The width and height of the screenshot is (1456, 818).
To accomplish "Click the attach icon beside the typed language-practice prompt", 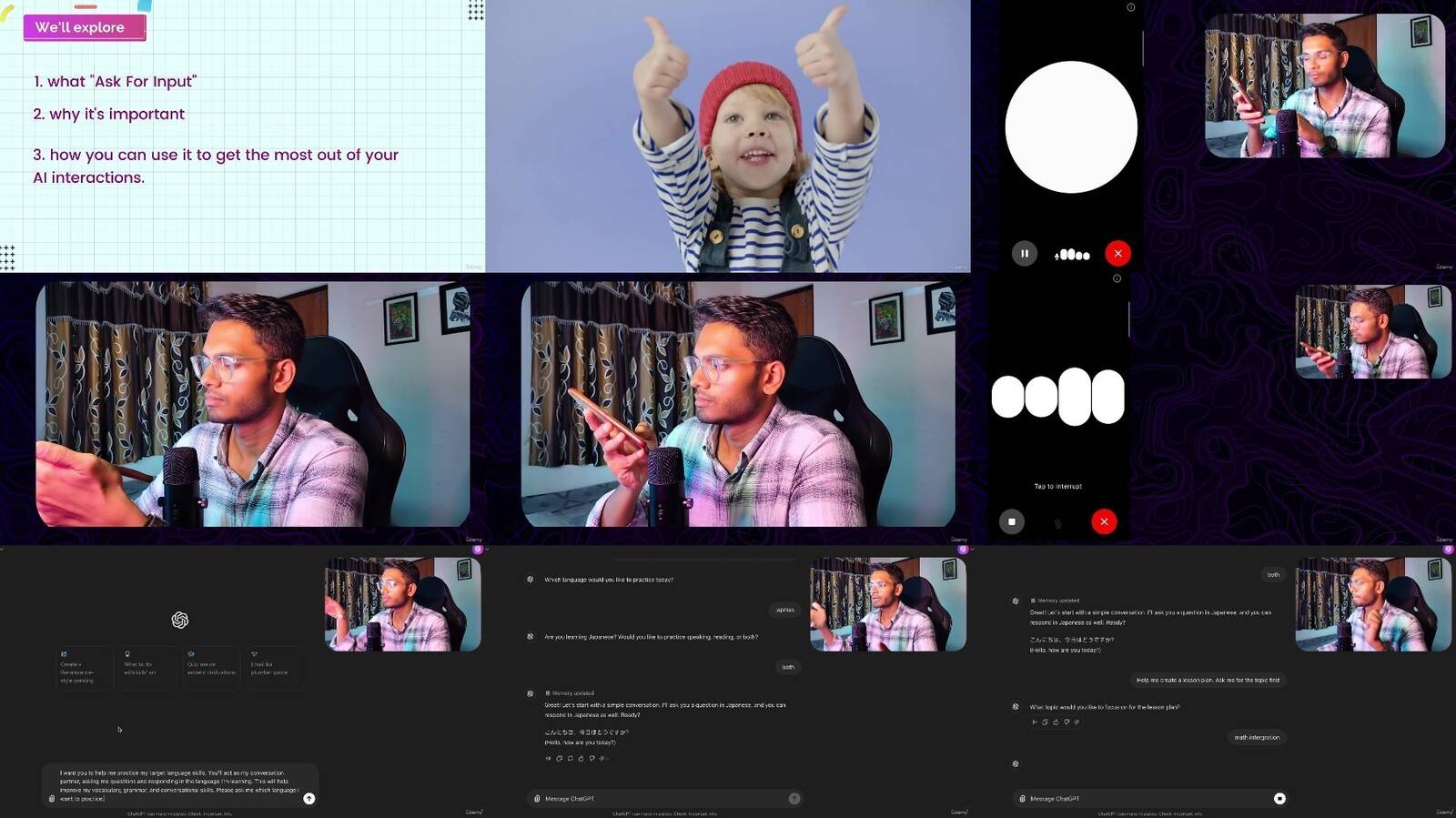I will coord(52,798).
